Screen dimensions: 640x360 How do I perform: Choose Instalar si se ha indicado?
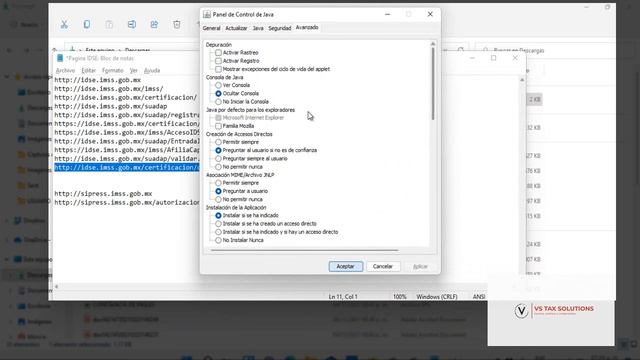[x=218, y=216]
